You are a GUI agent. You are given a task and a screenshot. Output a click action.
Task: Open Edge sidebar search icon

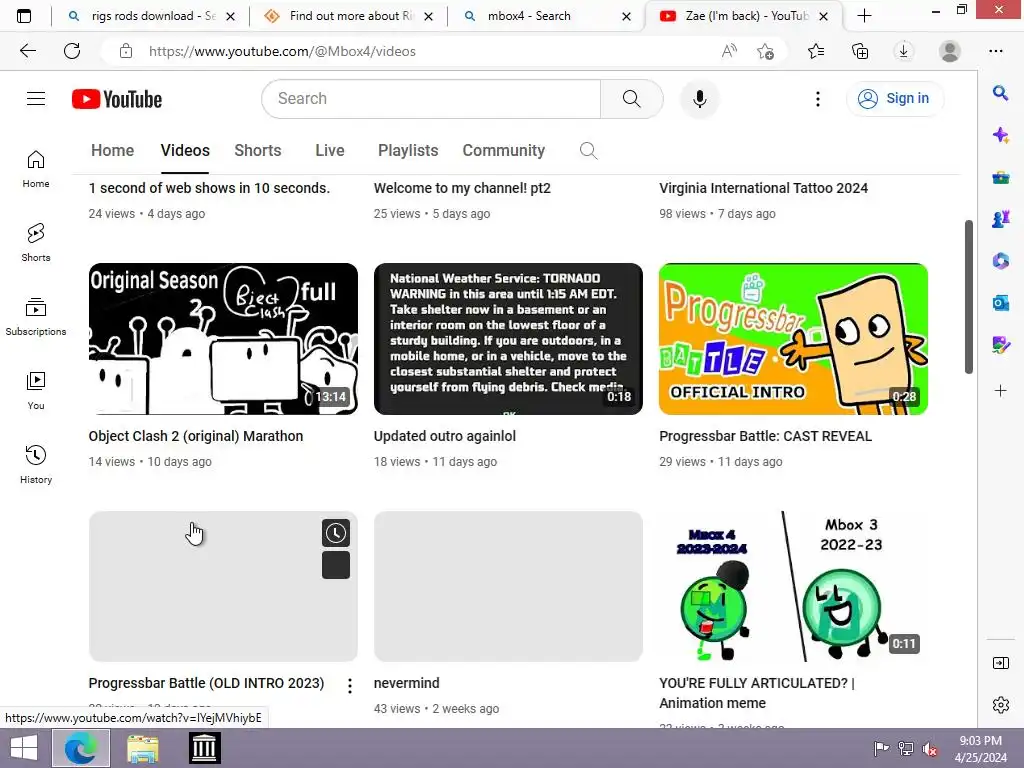pyautogui.click(x=1000, y=93)
